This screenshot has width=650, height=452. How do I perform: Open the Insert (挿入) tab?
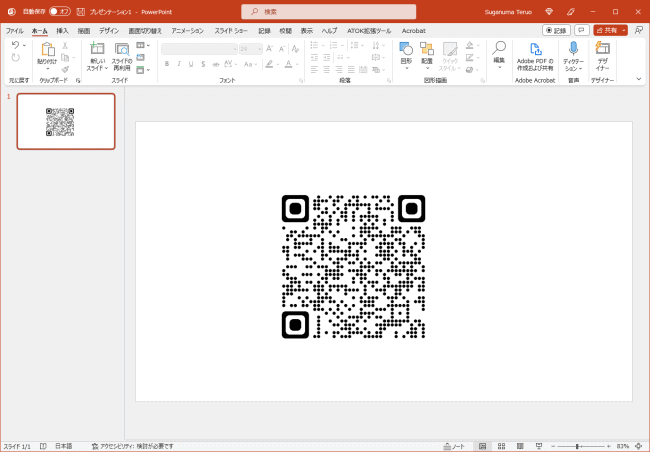[62, 31]
